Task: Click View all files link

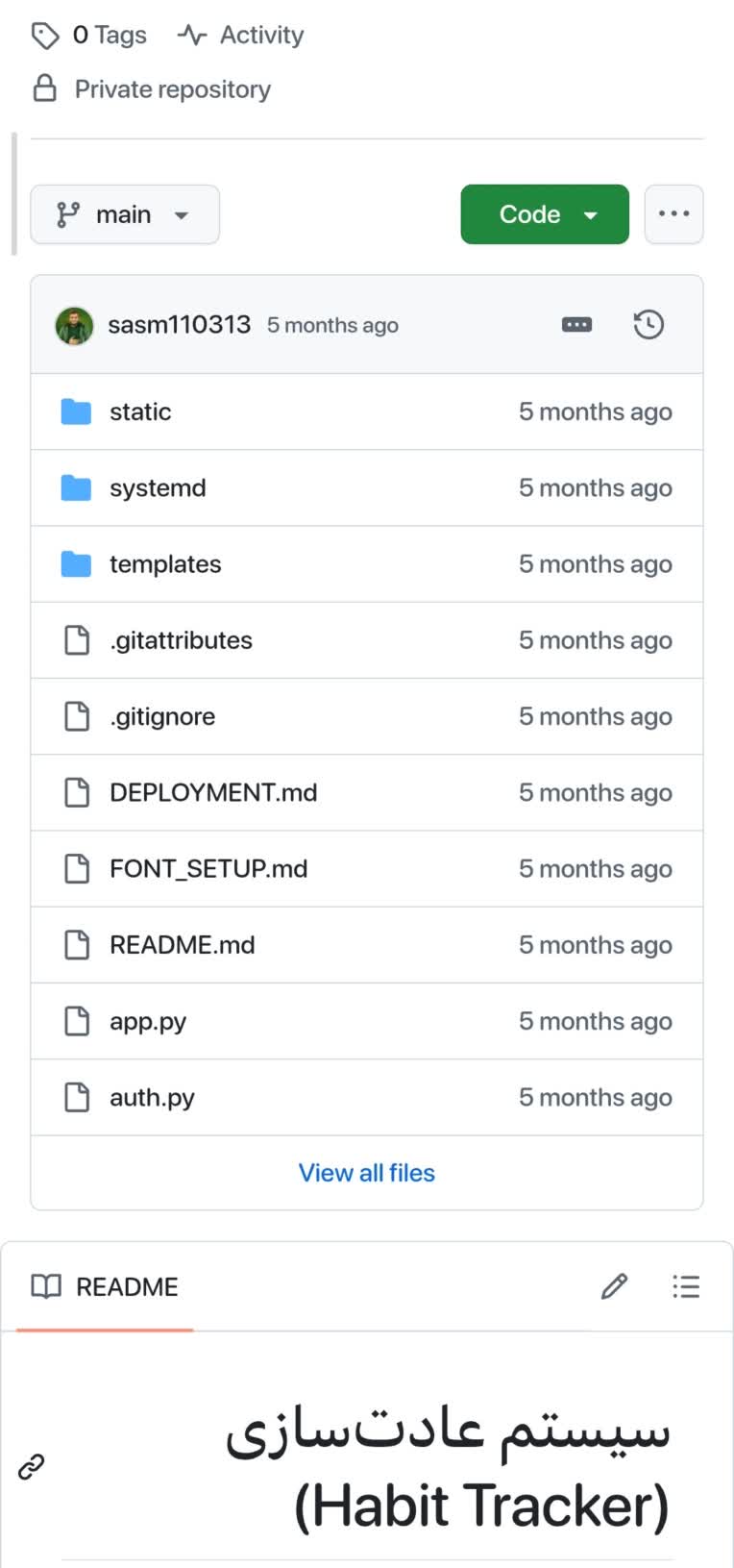Action: (367, 1173)
